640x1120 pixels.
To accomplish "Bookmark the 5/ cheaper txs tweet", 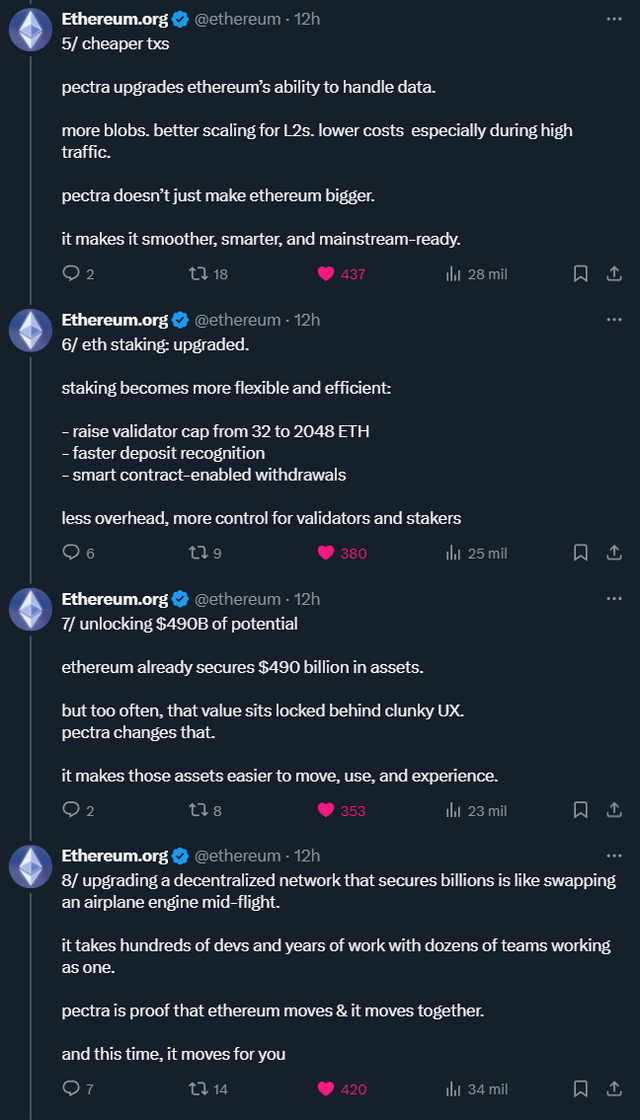I will tap(581, 274).
